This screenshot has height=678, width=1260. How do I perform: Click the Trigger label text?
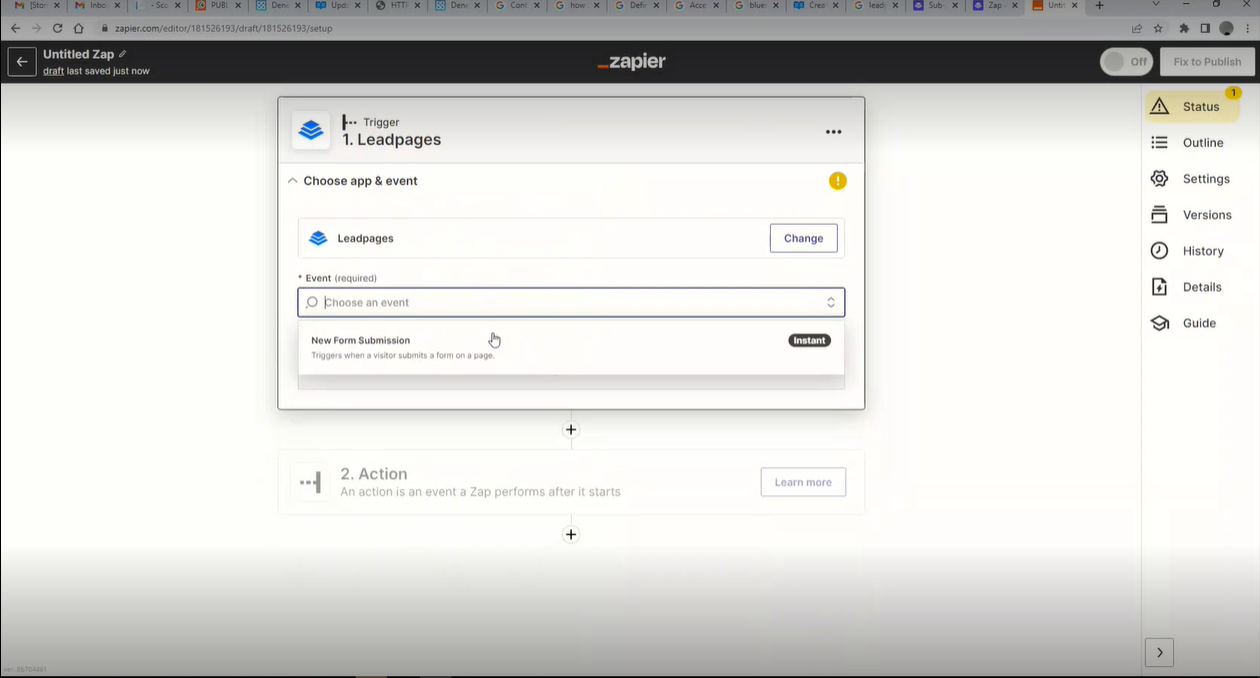point(381,122)
